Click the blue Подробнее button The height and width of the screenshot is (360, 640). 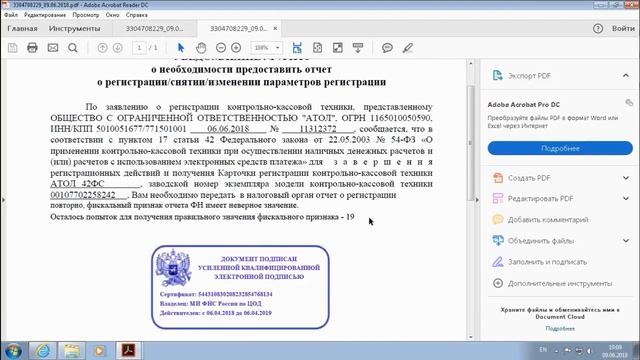tap(560, 148)
